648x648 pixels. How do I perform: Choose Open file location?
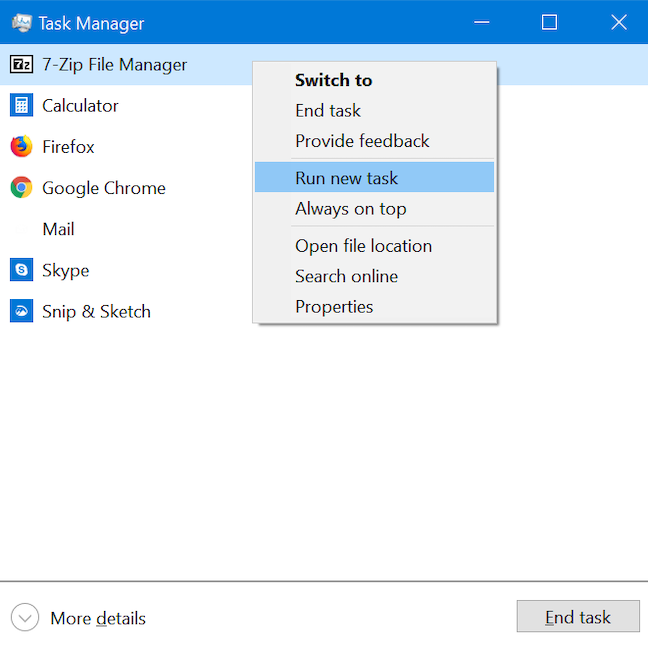point(374,246)
